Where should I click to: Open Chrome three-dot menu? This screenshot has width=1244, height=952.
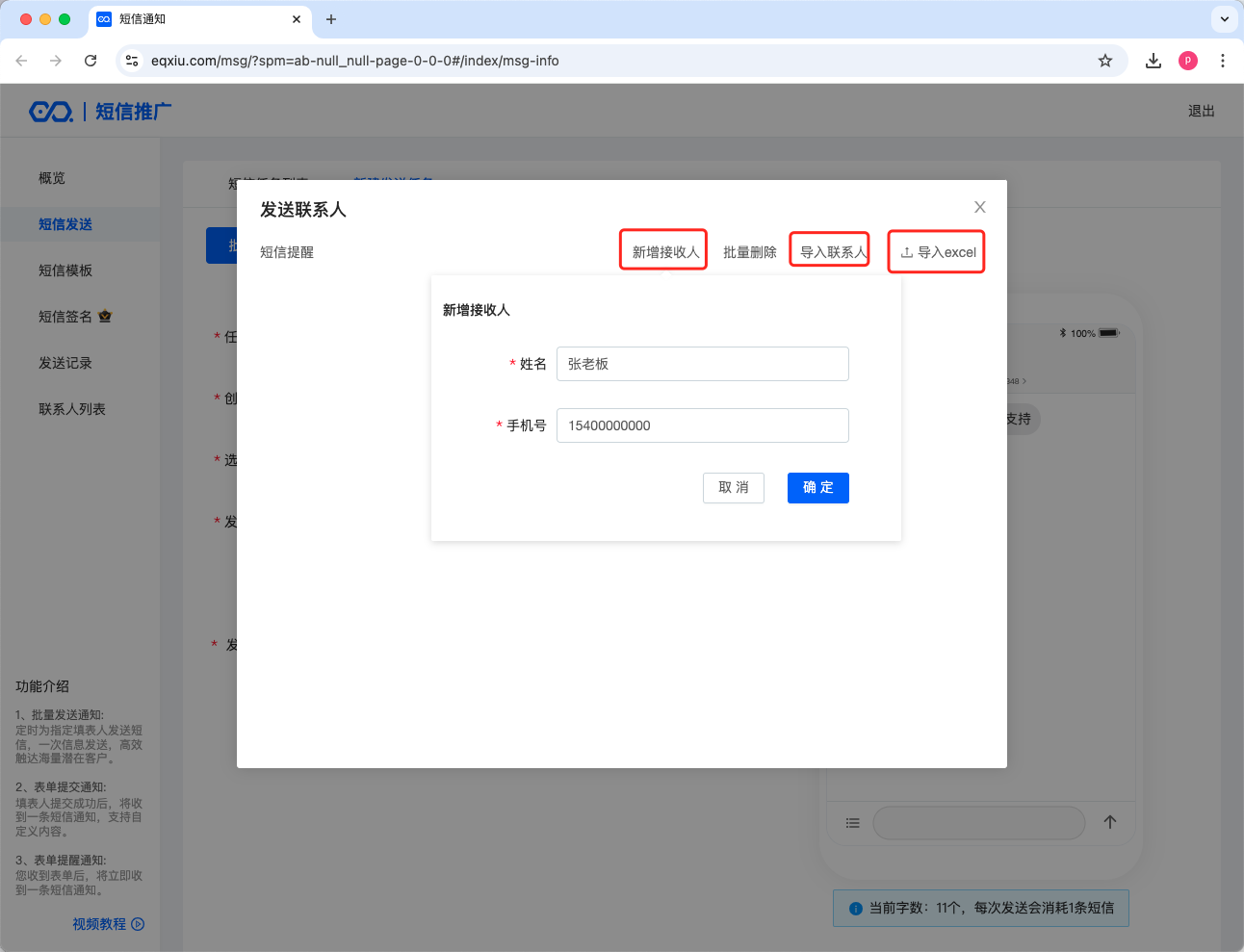pos(1222,61)
